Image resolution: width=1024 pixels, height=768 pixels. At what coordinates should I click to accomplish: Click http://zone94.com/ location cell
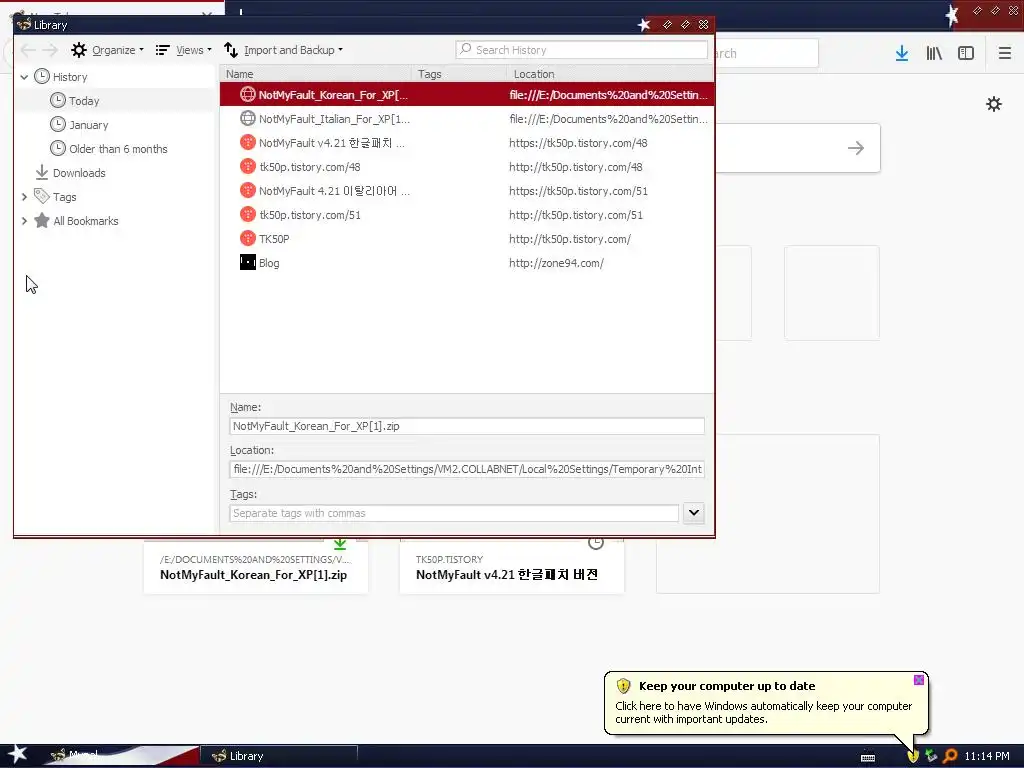click(556, 263)
